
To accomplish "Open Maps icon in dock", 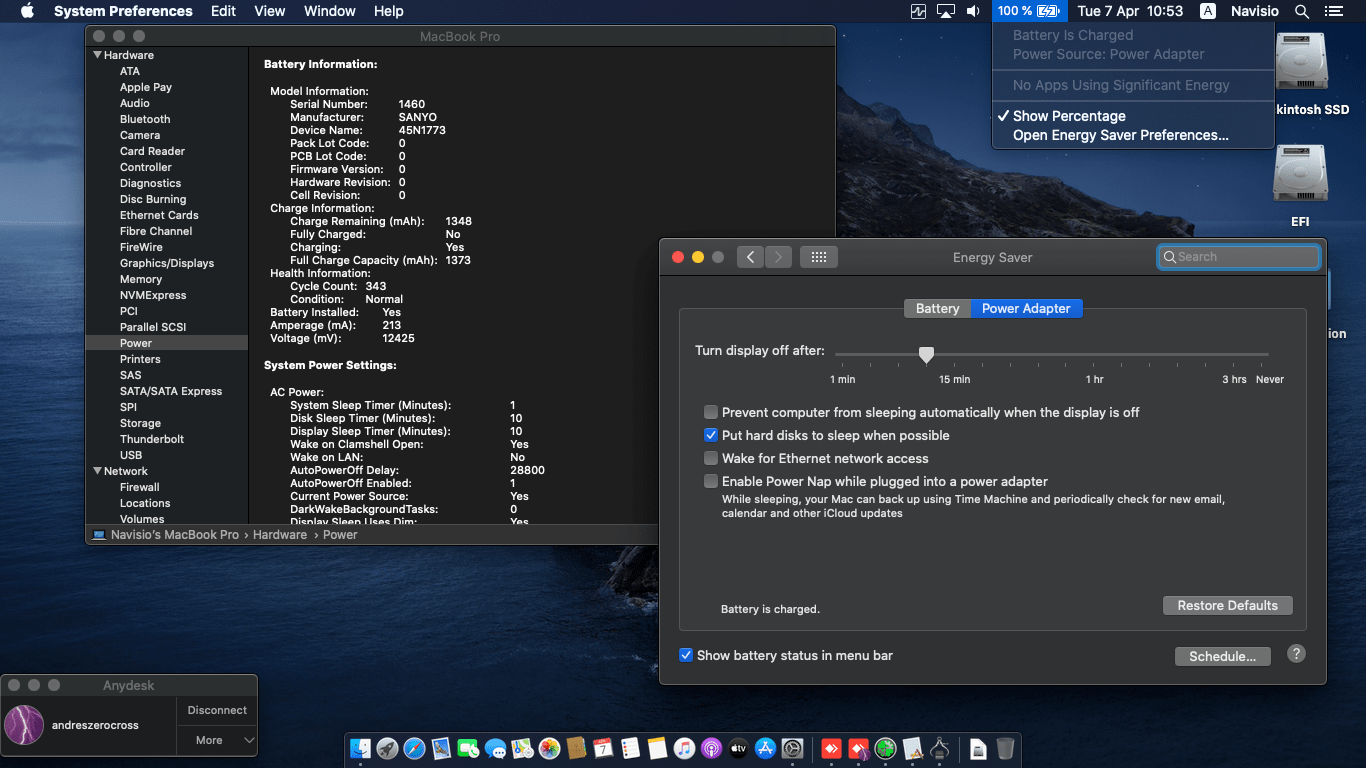I will 522,748.
